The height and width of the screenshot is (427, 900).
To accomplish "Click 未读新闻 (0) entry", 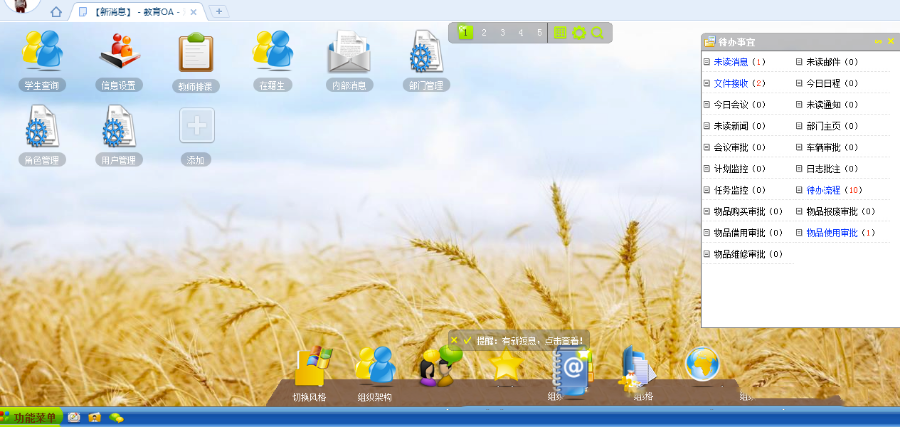I will pyautogui.click(x=739, y=126).
